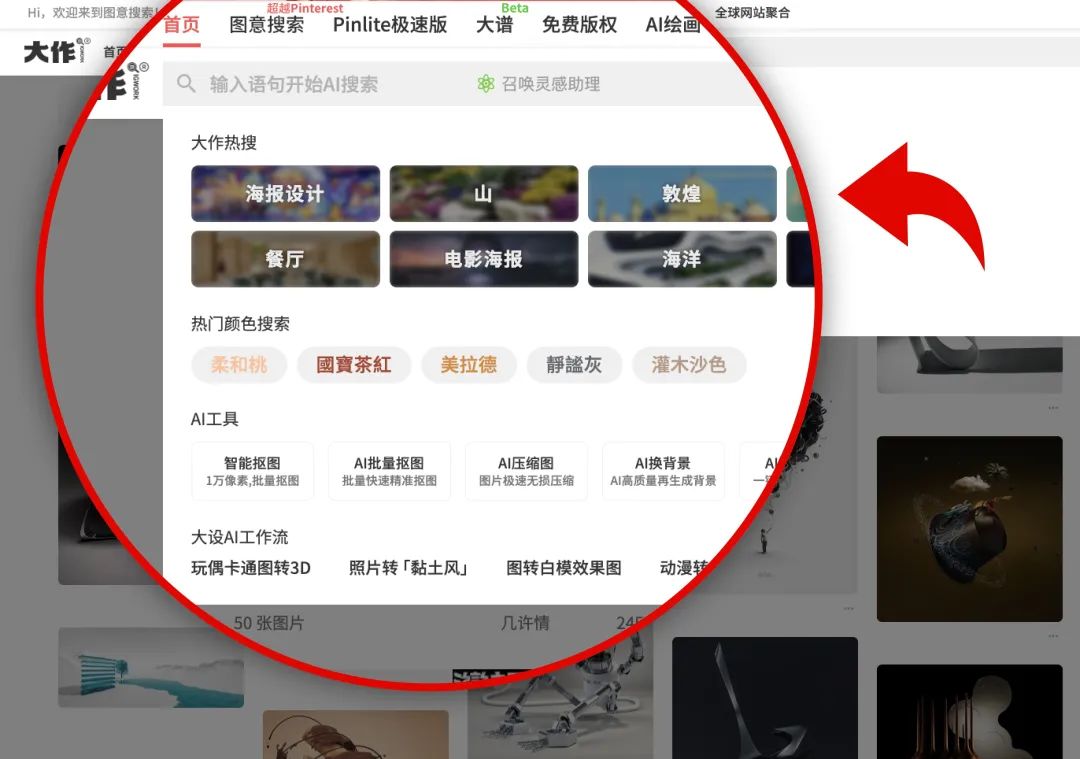
Task: Select 海报设计 hot search tile
Action: point(285,194)
